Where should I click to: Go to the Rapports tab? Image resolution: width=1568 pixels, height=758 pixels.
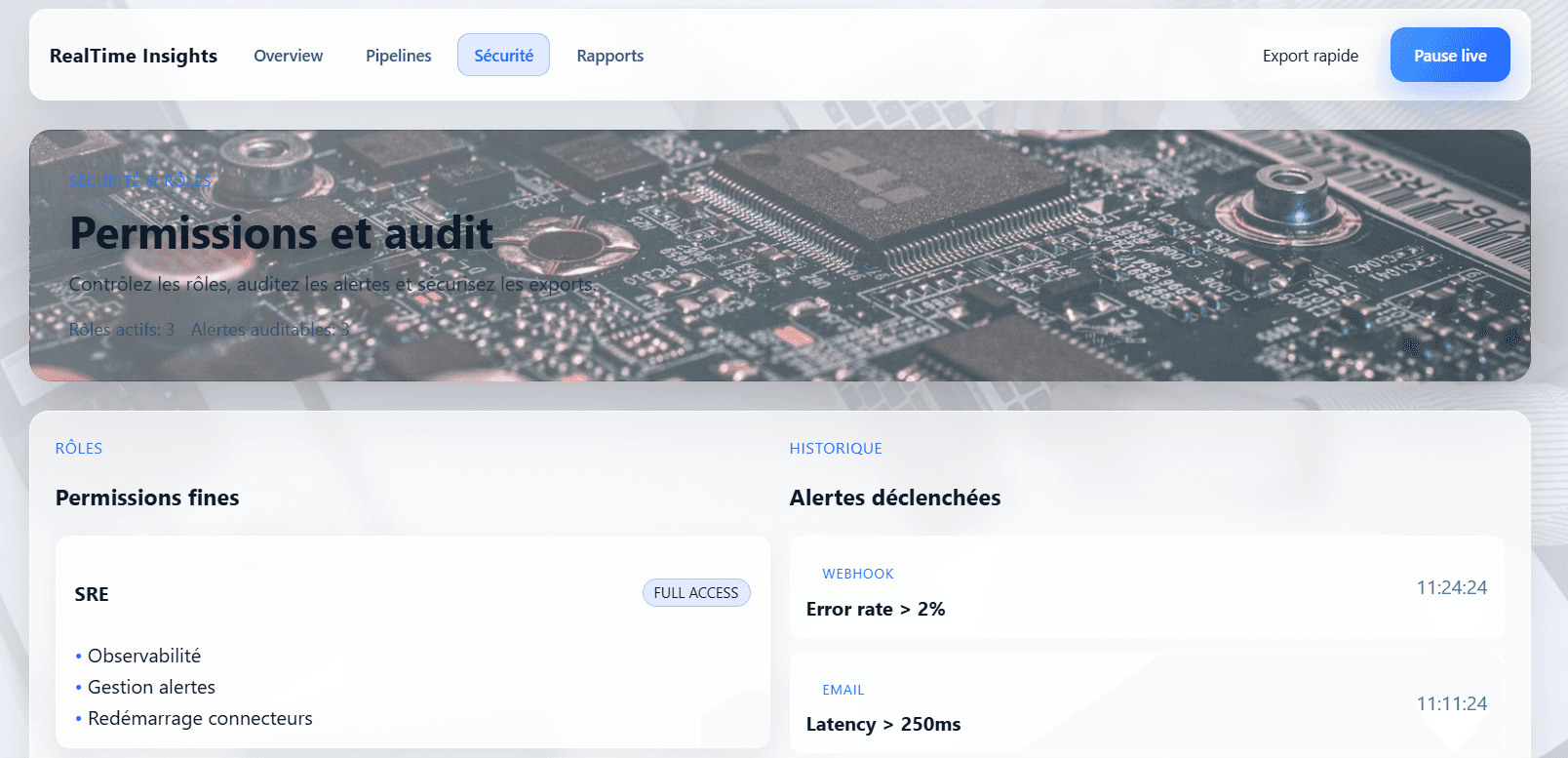(609, 56)
